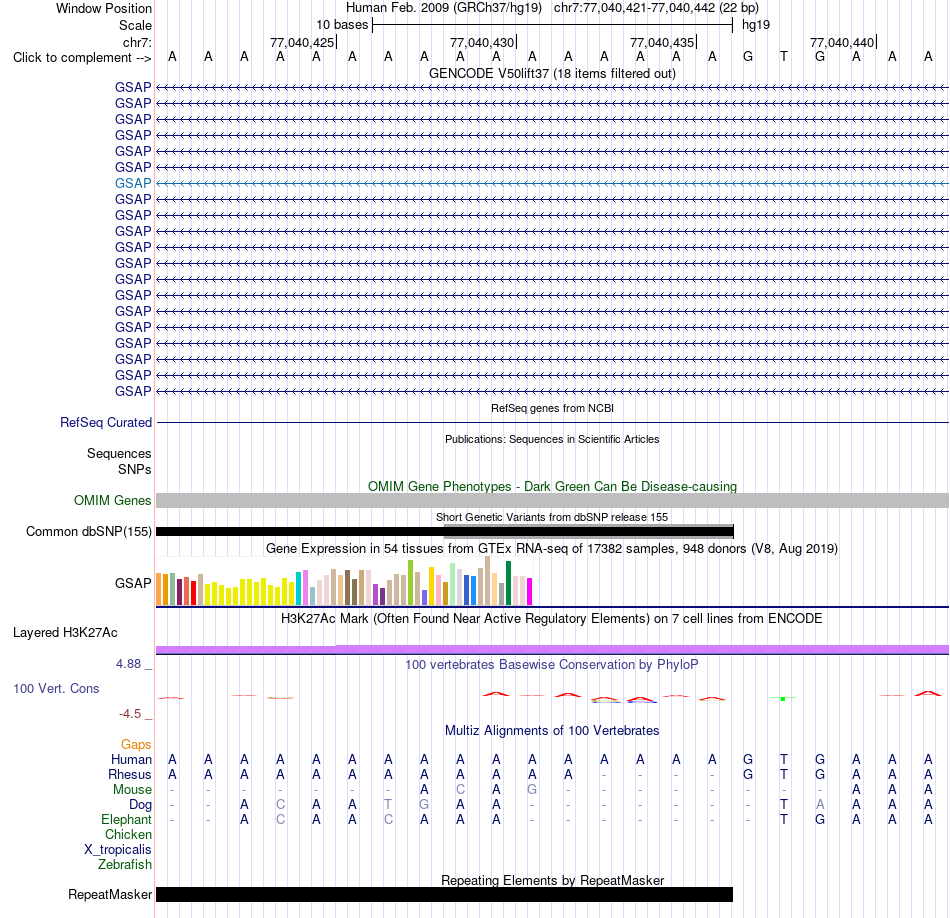Open the GSAP GTEx expression bar chart
Screen dimensions: 950x918
[344, 581]
